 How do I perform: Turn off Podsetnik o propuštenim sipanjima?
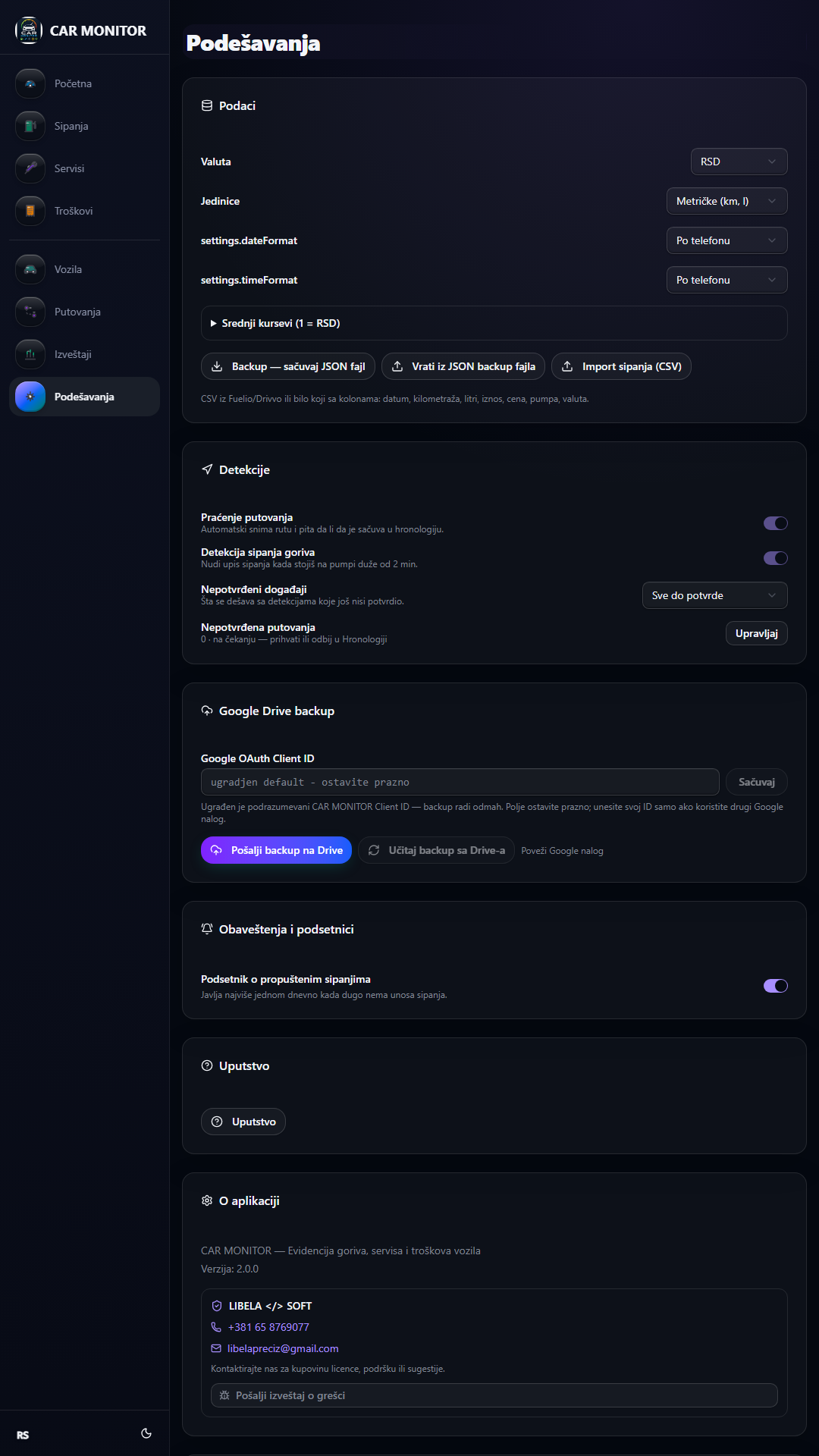point(775,986)
